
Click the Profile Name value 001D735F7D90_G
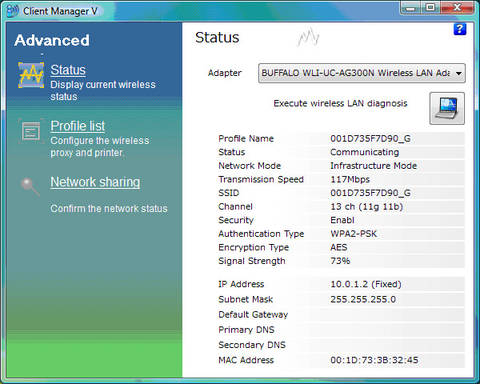[x=370, y=139]
